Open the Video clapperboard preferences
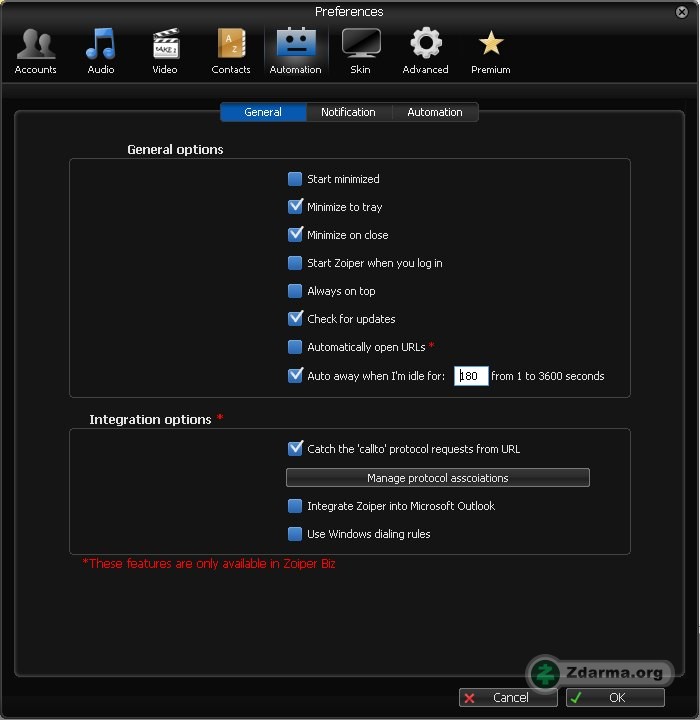The height and width of the screenshot is (720, 700). pos(165,51)
